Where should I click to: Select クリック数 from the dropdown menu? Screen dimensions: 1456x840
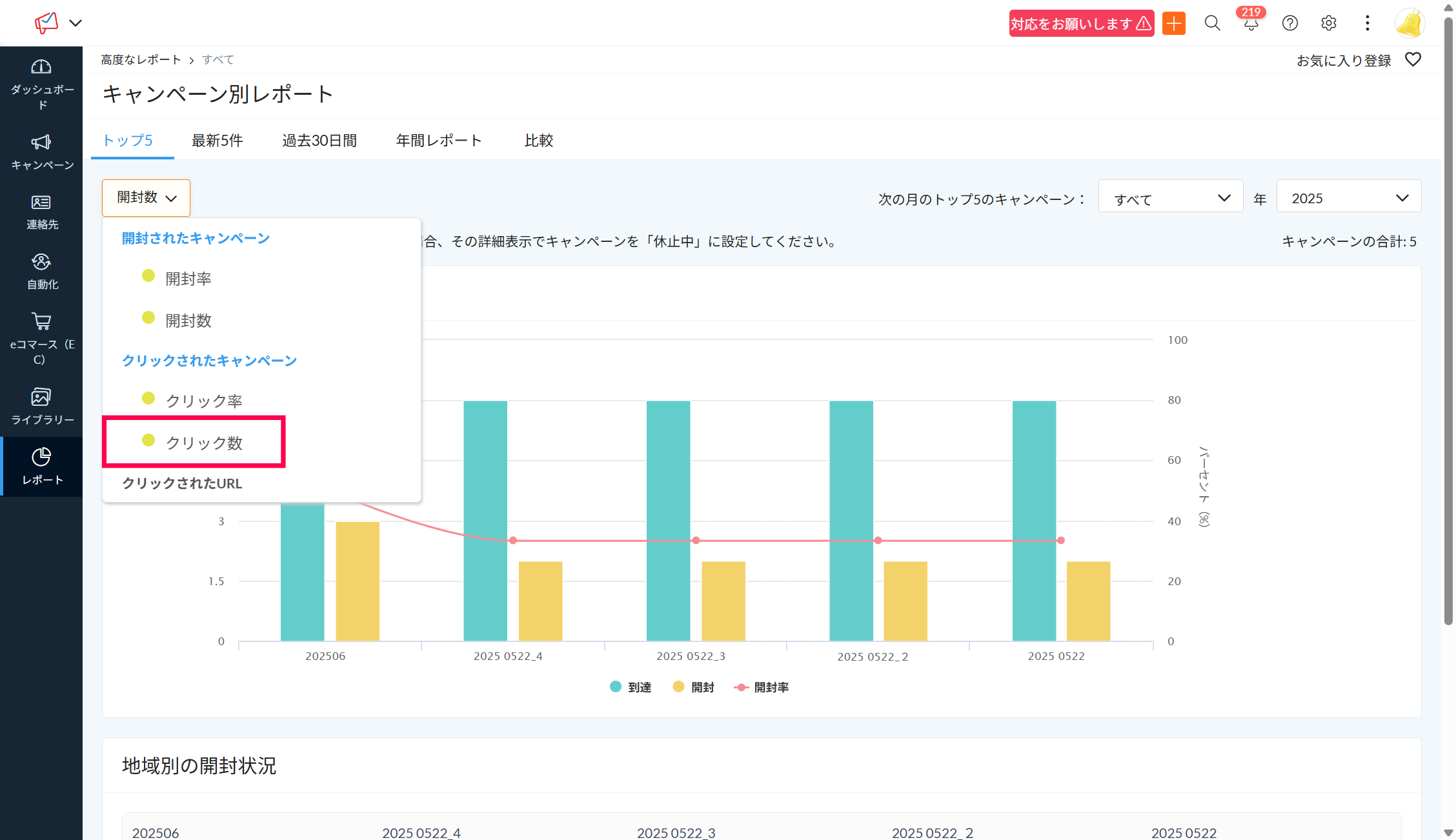(x=203, y=443)
